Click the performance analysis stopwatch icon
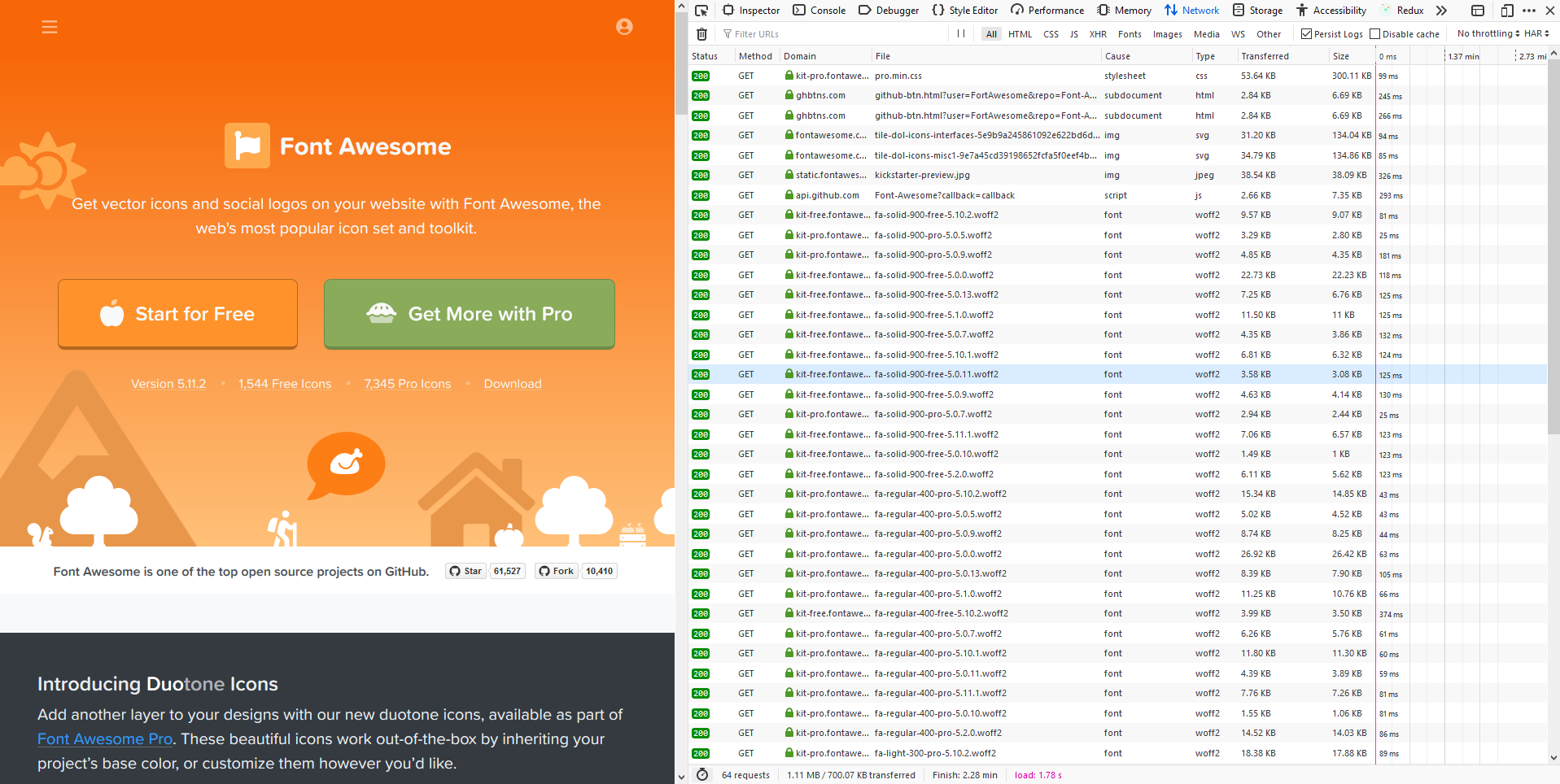The width and height of the screenshot is (1560, 784). [702, 775]
